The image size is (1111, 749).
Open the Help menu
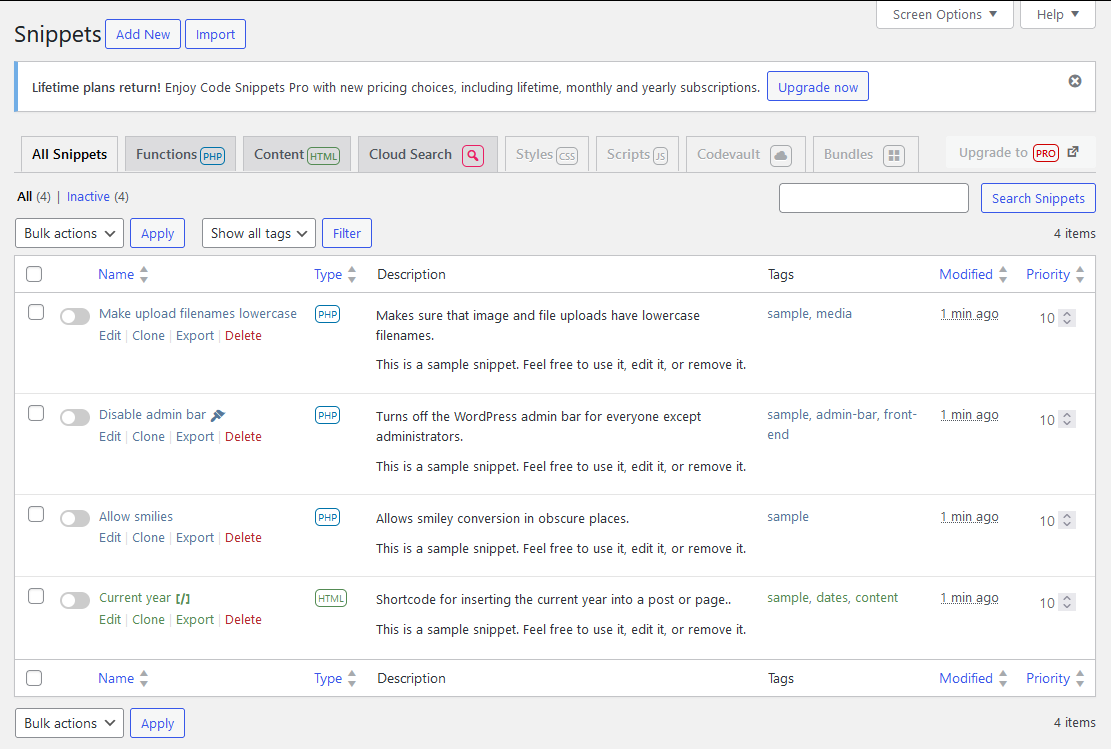tap(1057, 15)
